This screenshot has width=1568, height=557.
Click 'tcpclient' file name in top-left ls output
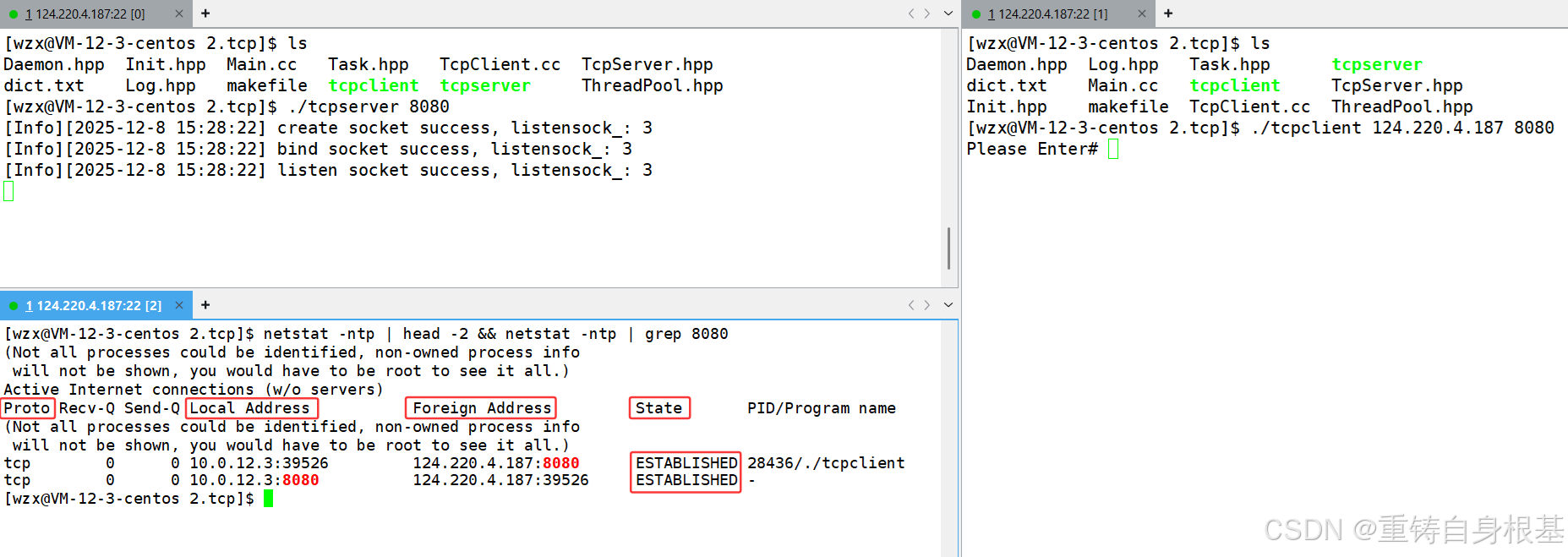[374, 85]
